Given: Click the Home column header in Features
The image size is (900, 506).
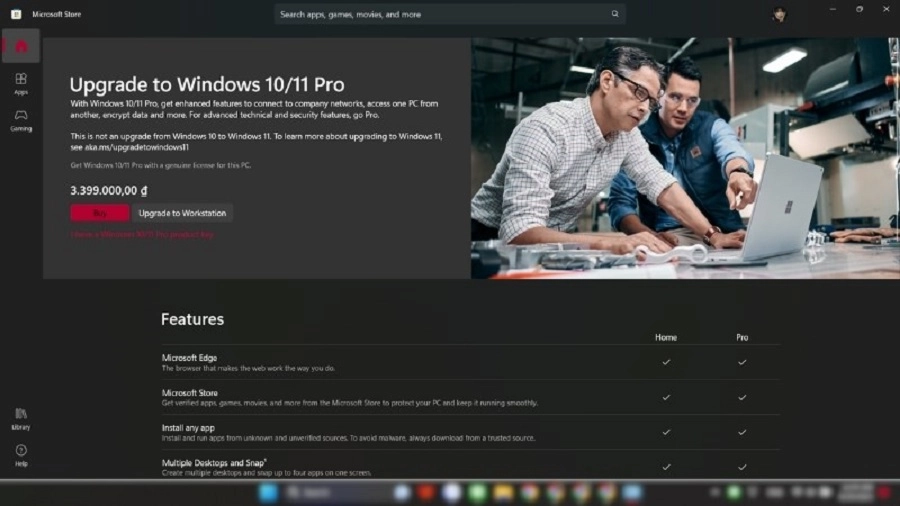Looking at the screenshot, I should click(x=666, y=338).
